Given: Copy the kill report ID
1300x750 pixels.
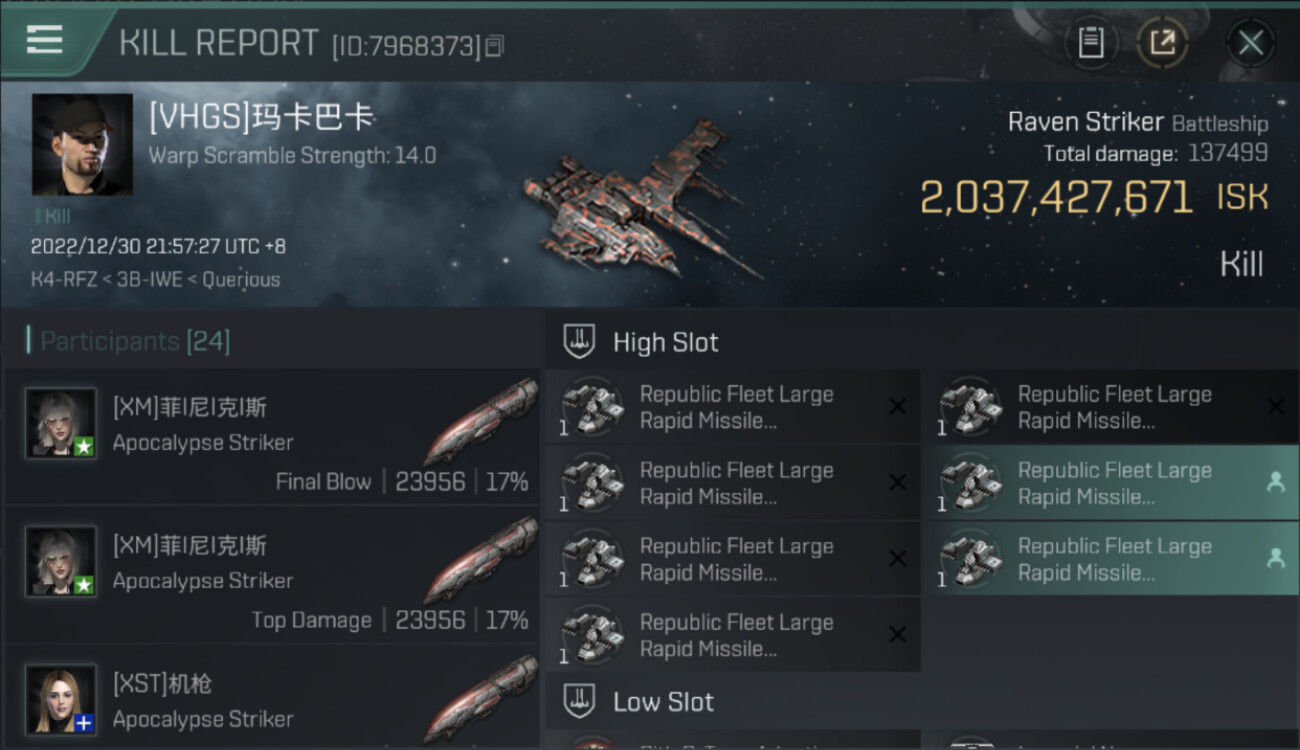Looking at the screenshot, I should pos(494,46).
